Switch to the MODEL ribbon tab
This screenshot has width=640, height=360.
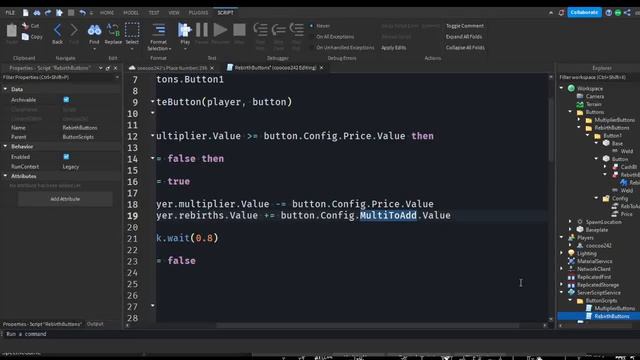click(131, 13)
